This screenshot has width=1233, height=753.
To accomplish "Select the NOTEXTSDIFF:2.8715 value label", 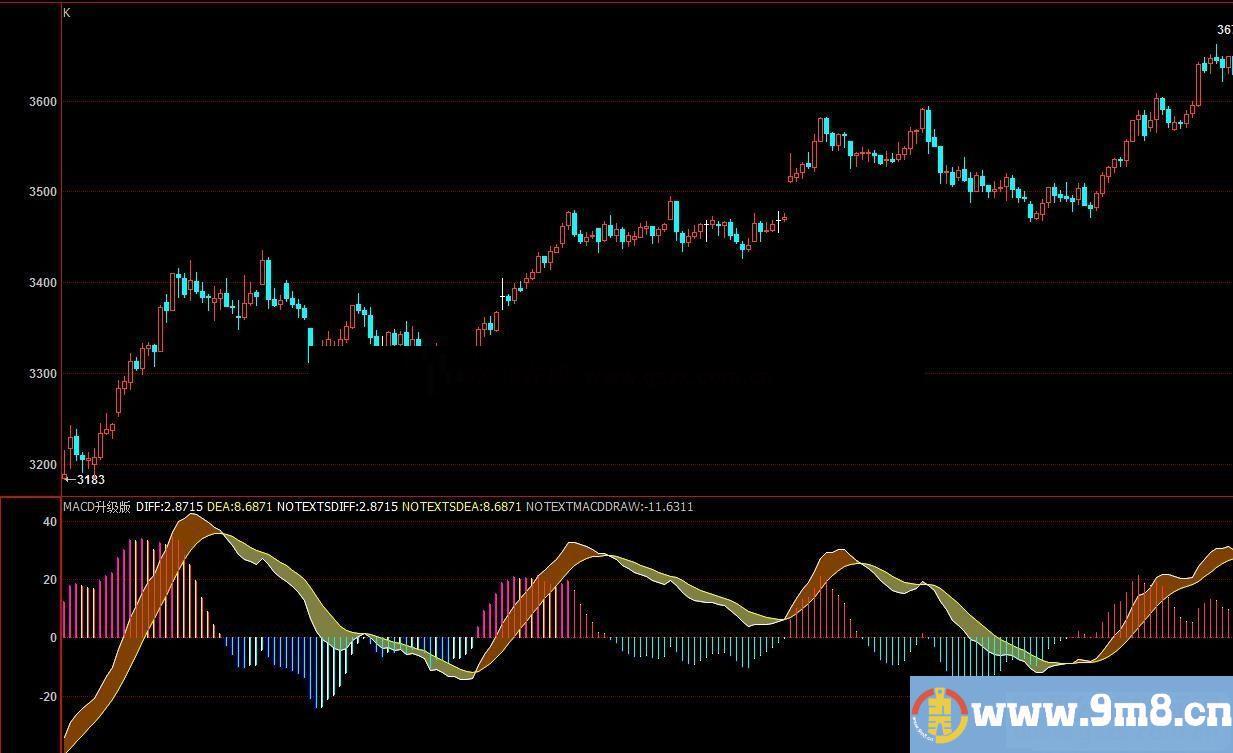I will (x=337, y=507).
